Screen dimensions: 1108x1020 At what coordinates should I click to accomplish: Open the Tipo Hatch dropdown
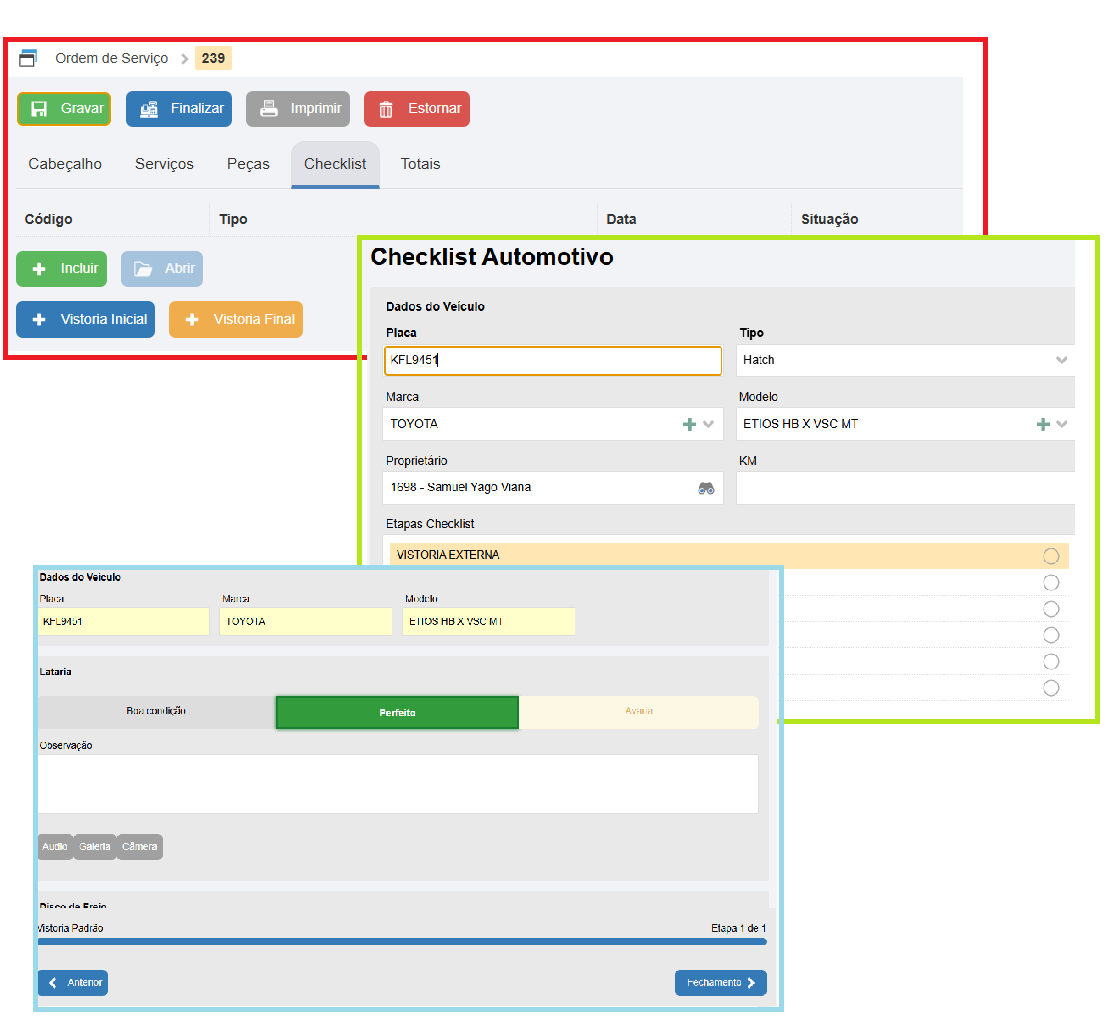[1061, 360]
